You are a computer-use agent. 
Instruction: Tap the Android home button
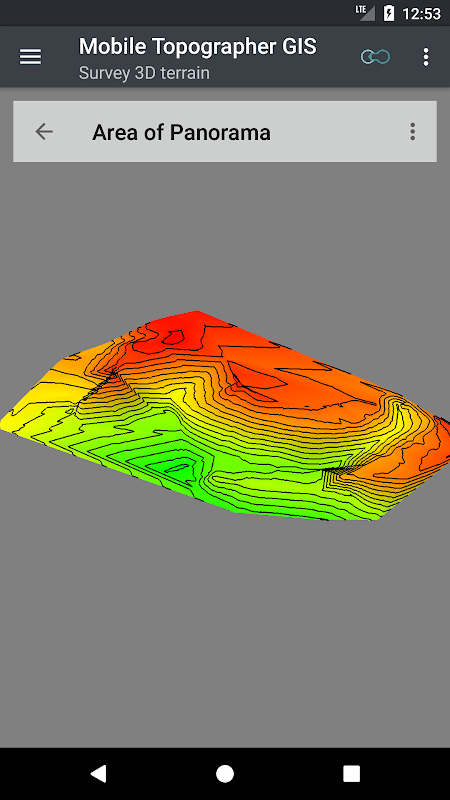pos(224,773)
